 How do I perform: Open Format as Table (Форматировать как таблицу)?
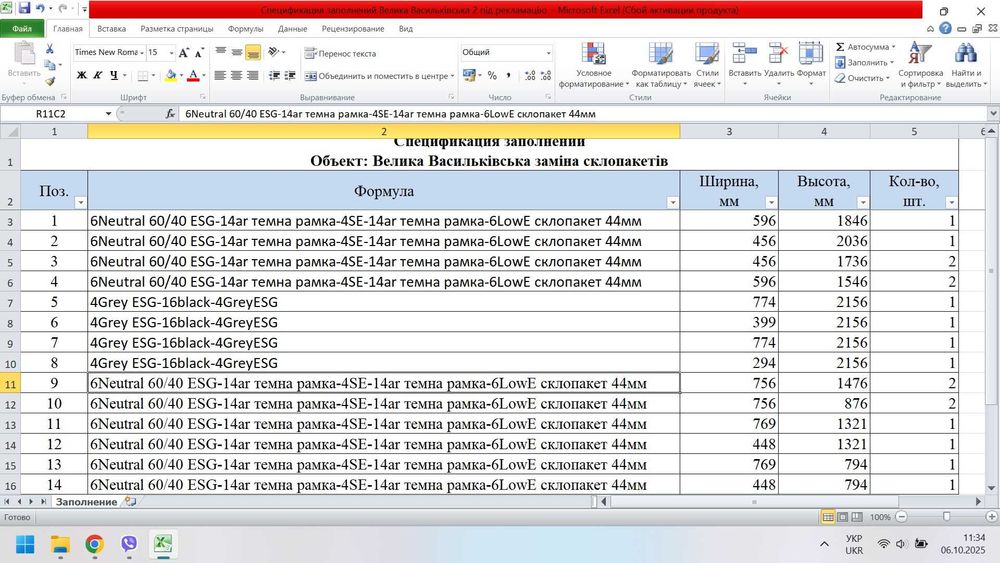(661, 65)
